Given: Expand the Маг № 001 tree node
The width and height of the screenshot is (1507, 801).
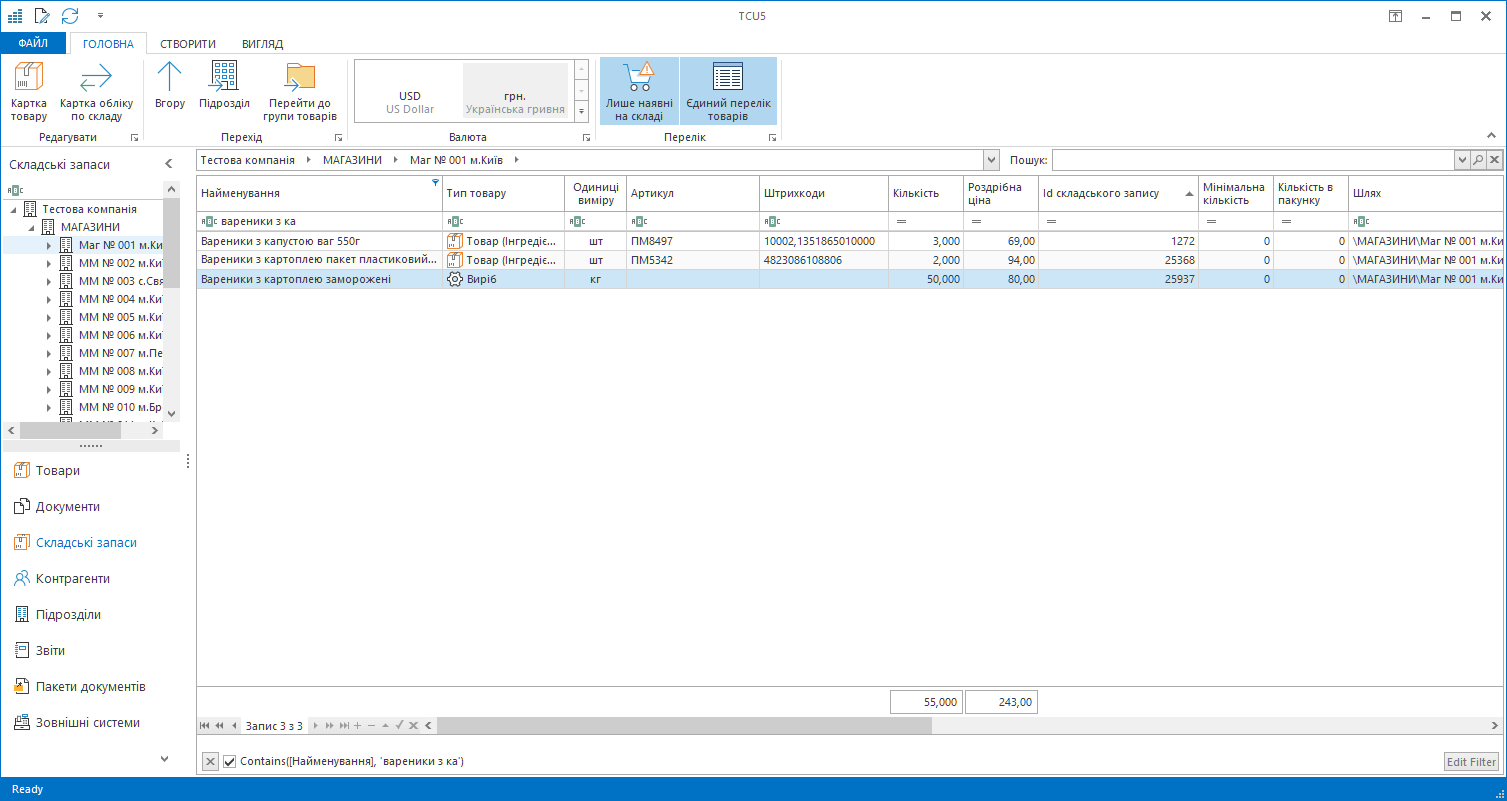Looking at the screenshot, I should pyautogui.click(x=49, y=245).
